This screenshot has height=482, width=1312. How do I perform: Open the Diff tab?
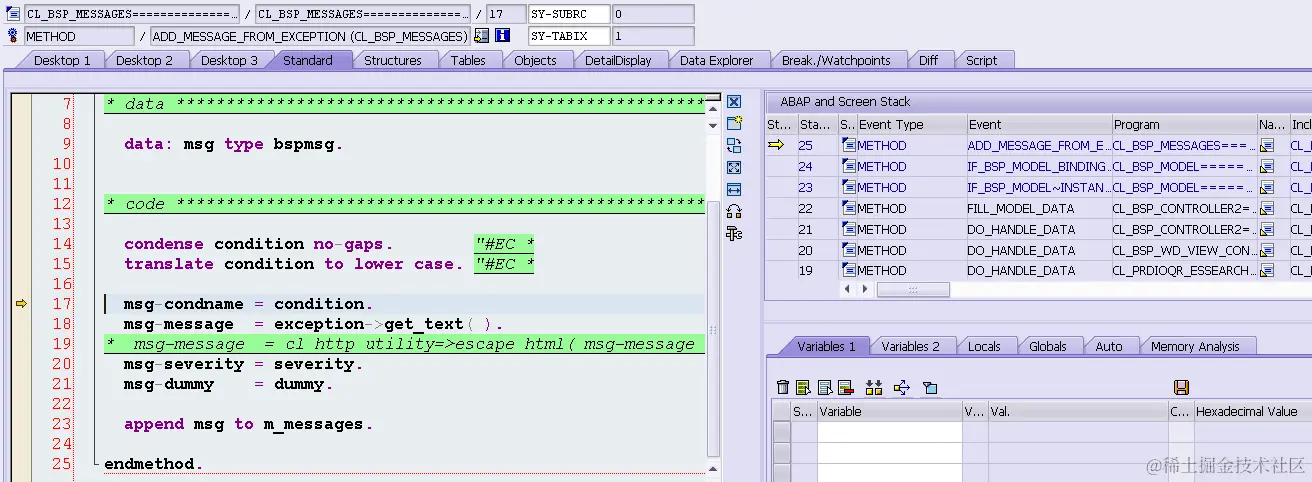(x=929, y=60)
